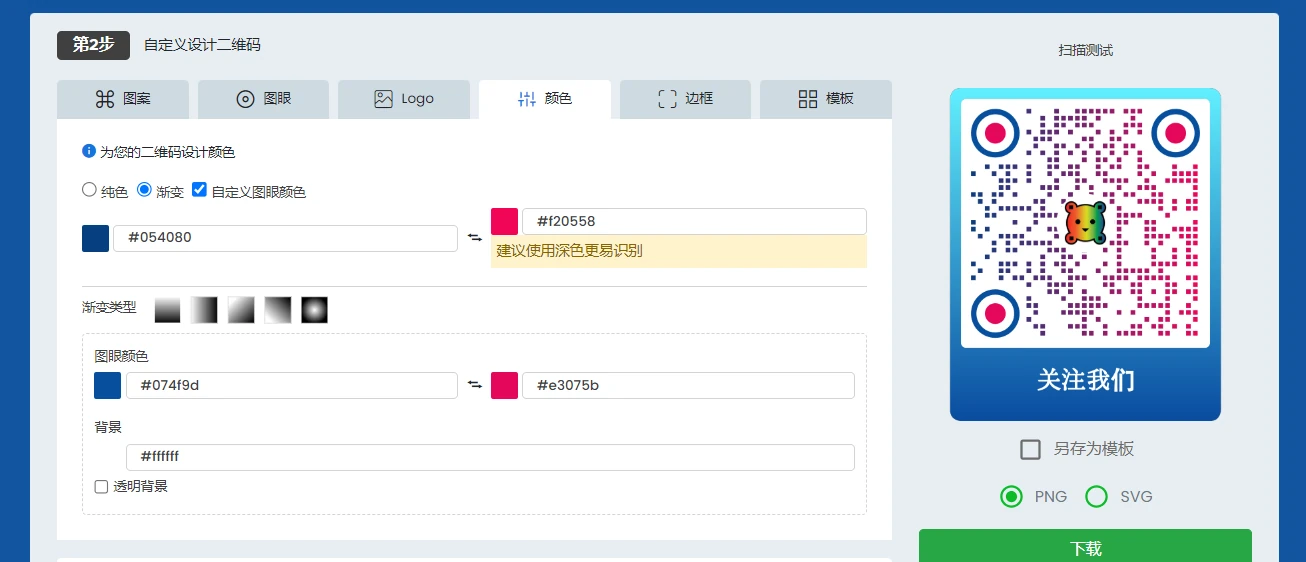Enable 透明背景 transparent background checkbox
The image size is (1306, 562).
click(101, 487)
